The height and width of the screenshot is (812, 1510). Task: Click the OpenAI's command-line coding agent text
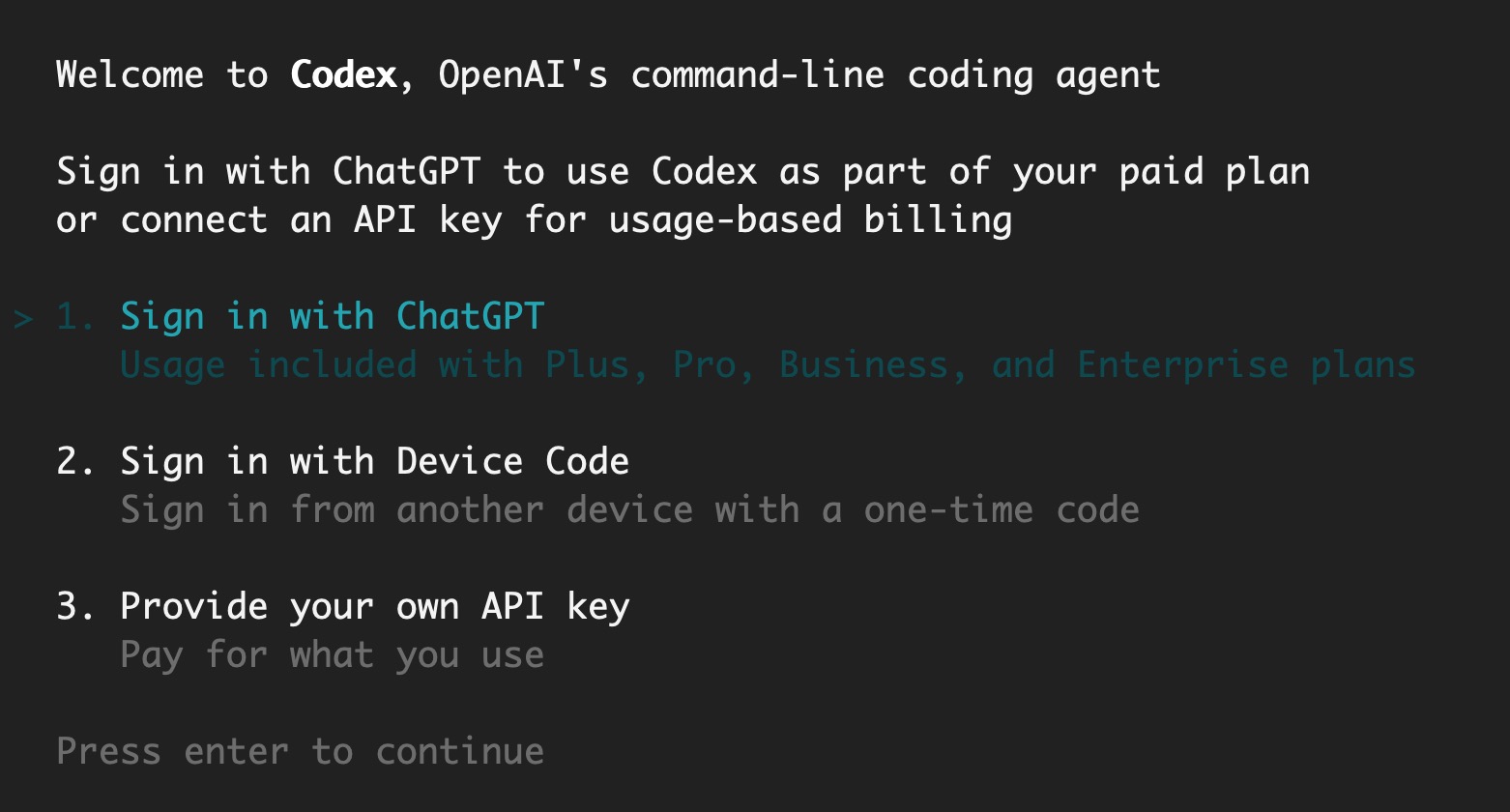(799, 75)
